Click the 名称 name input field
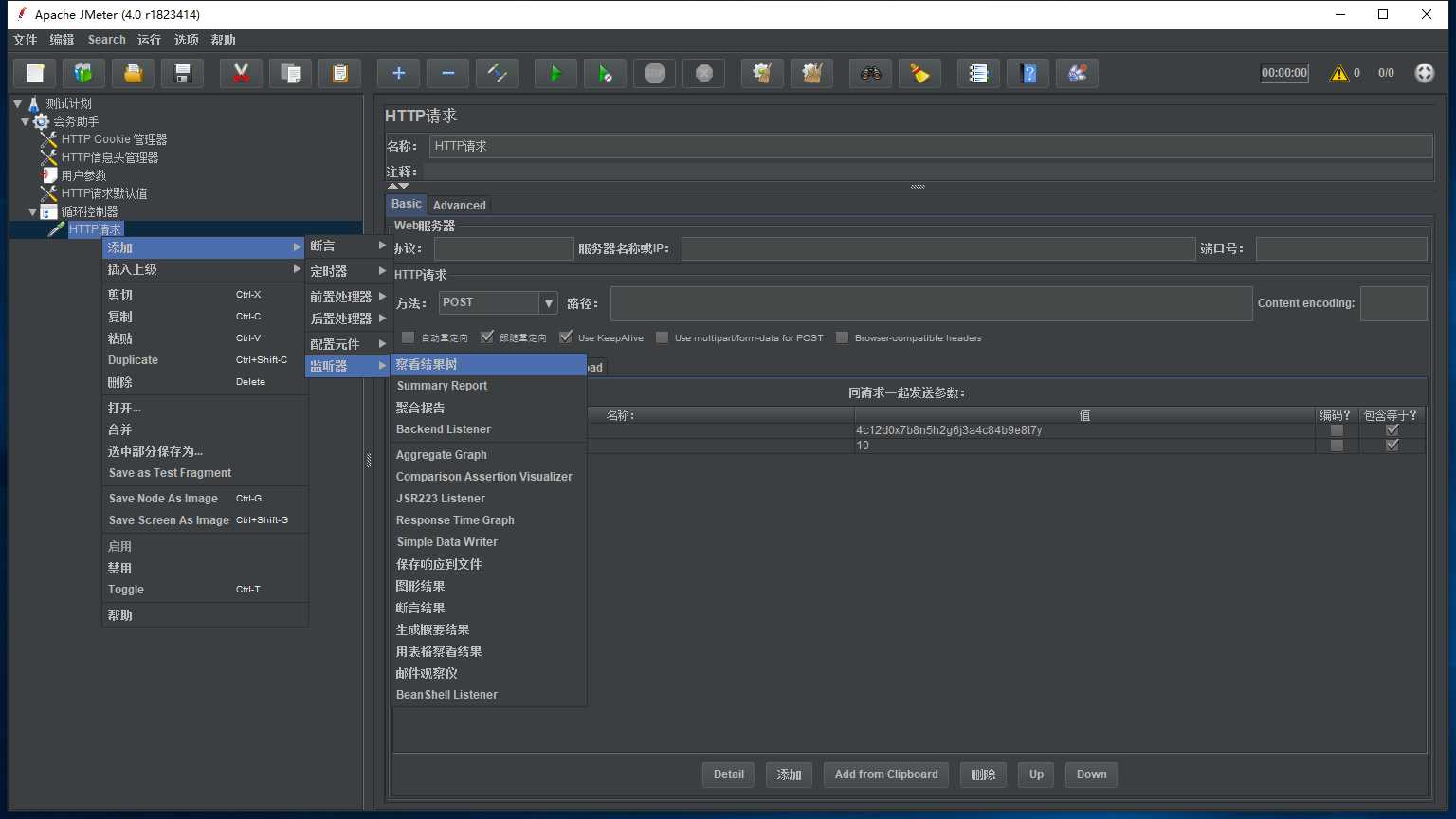The height and width of the screenshot is (819, 1456). (931, 146)
